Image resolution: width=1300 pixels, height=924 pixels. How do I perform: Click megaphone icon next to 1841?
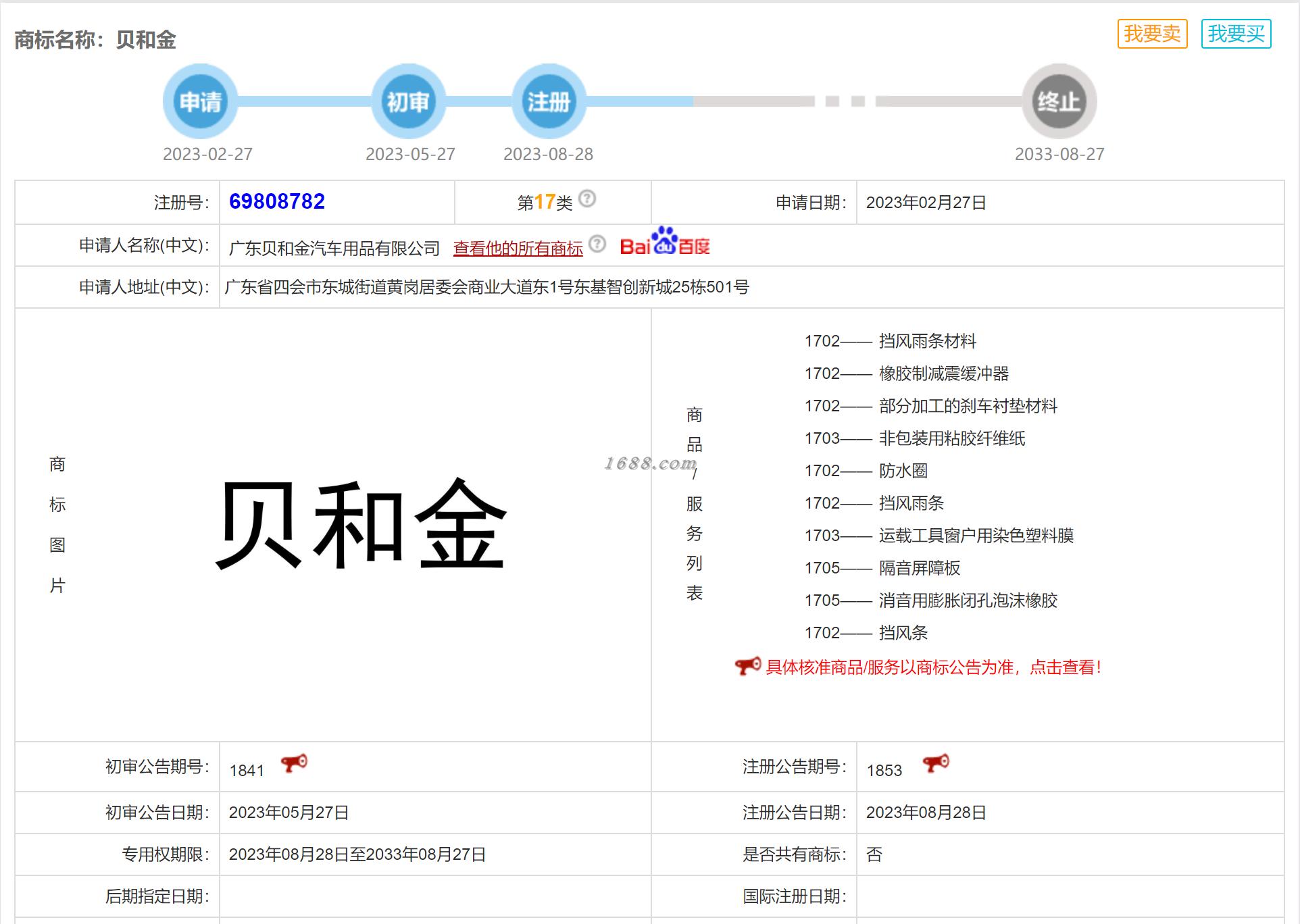click(294, 764)
